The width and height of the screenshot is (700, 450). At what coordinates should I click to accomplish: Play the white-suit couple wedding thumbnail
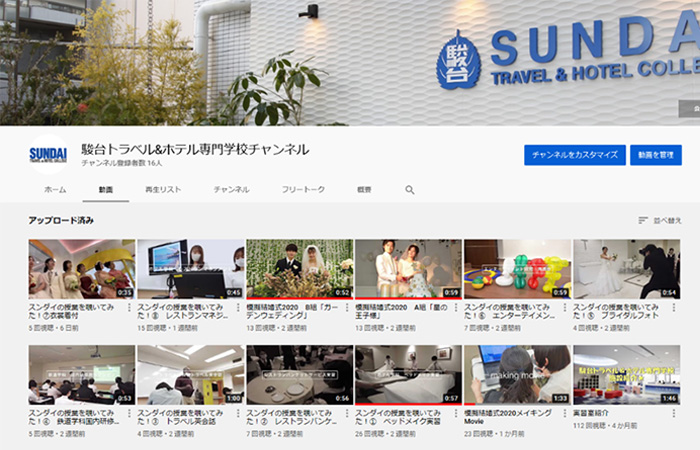tap(408, 269)
